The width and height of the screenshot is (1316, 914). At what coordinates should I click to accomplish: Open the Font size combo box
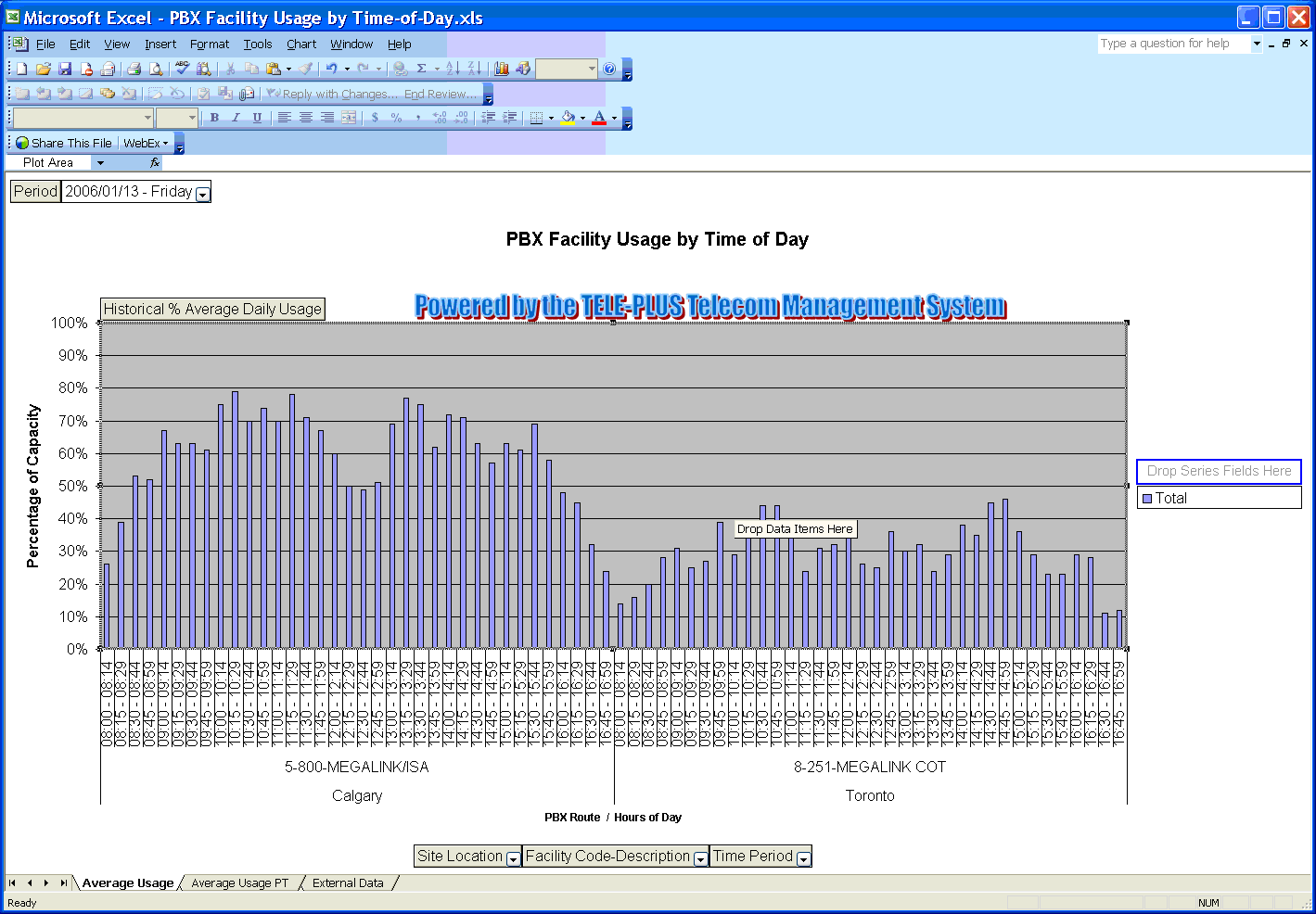(177, 118)
